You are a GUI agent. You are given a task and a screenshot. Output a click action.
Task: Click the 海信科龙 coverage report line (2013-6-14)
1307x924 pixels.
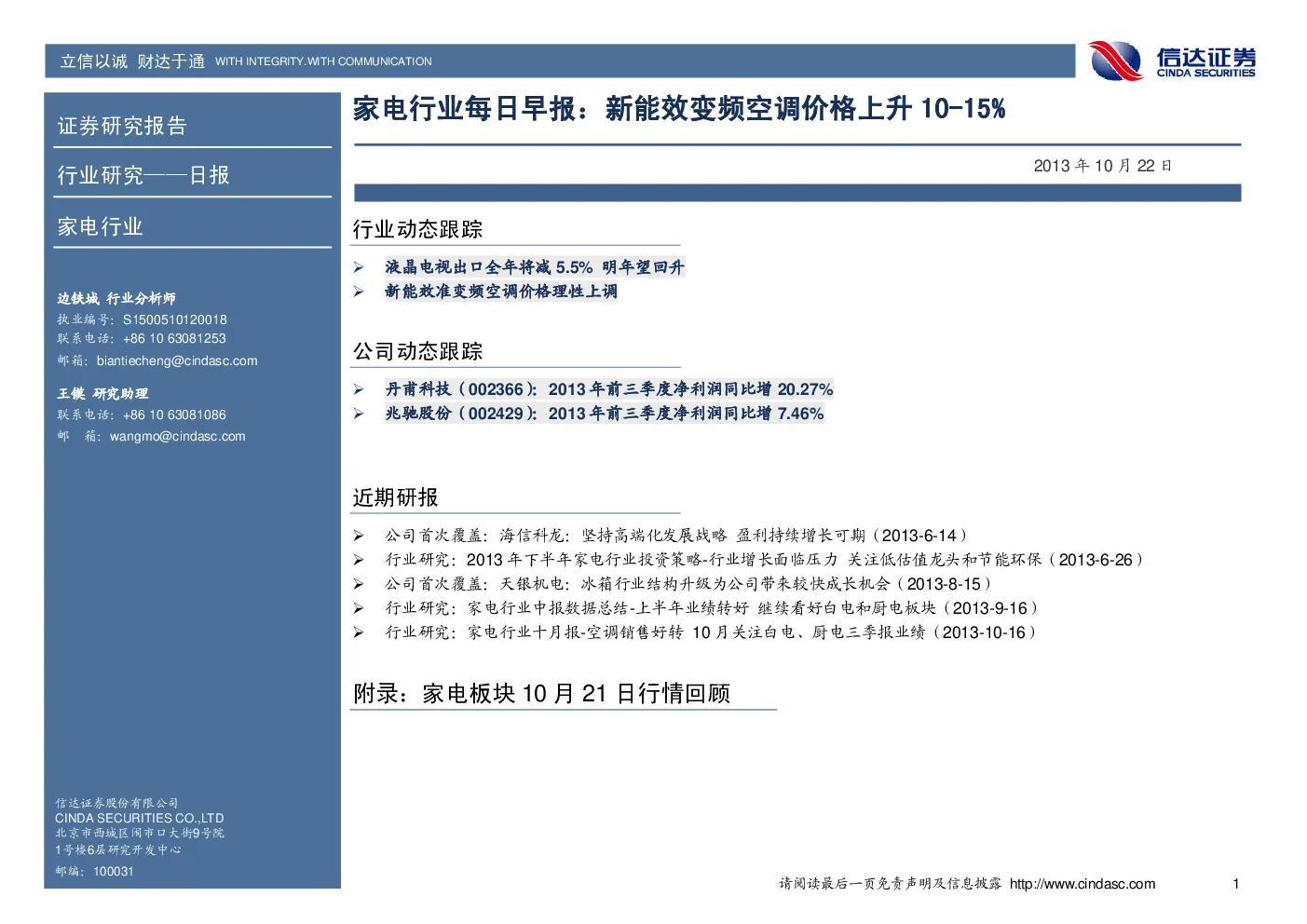[x=677, y=536]
